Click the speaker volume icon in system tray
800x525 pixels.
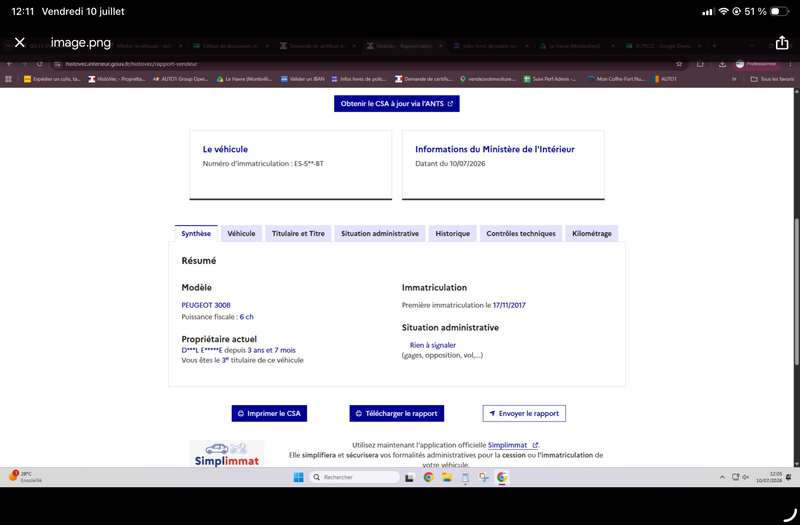point(745,477)
